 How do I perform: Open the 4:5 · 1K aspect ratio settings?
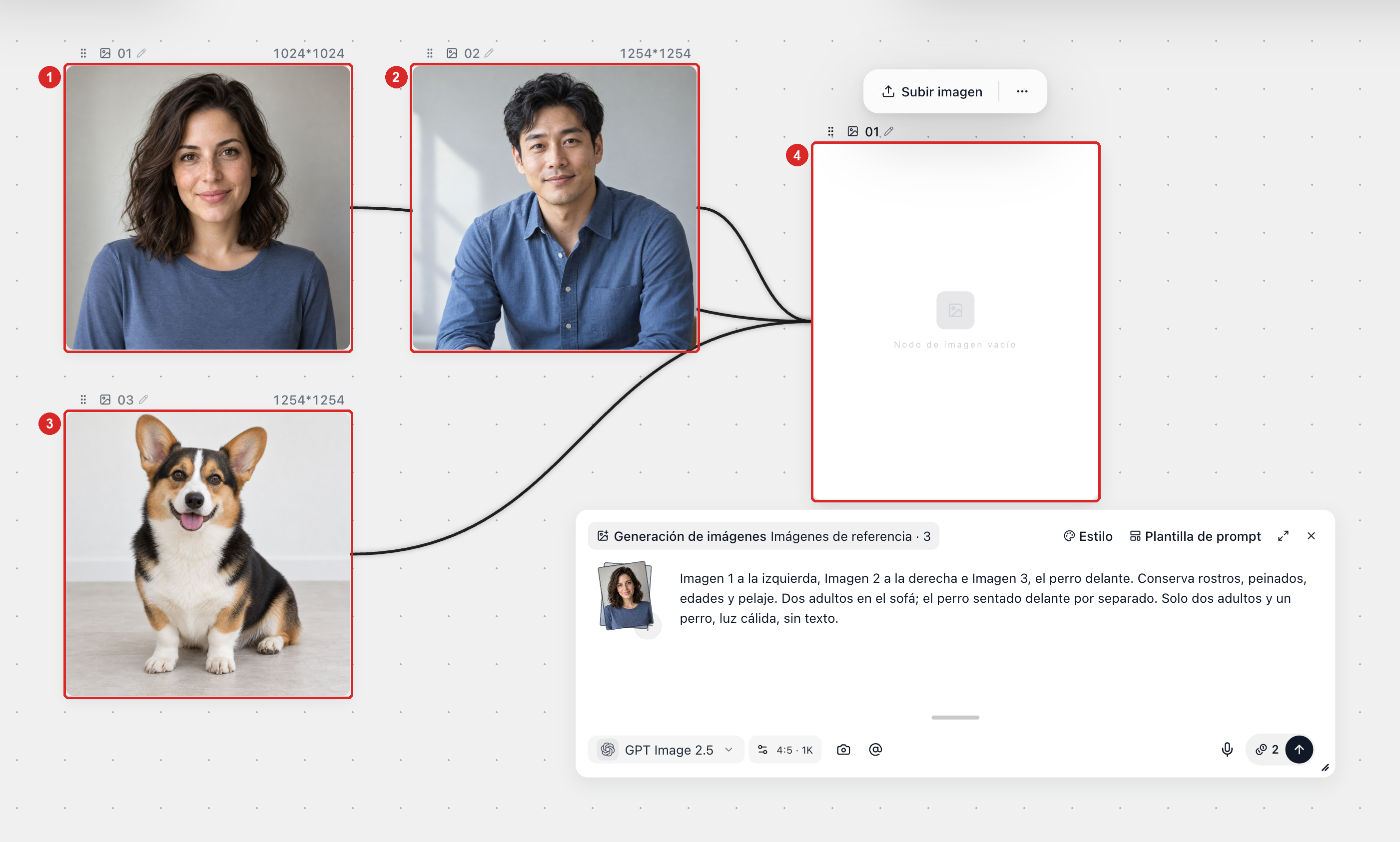click(785, 750)
